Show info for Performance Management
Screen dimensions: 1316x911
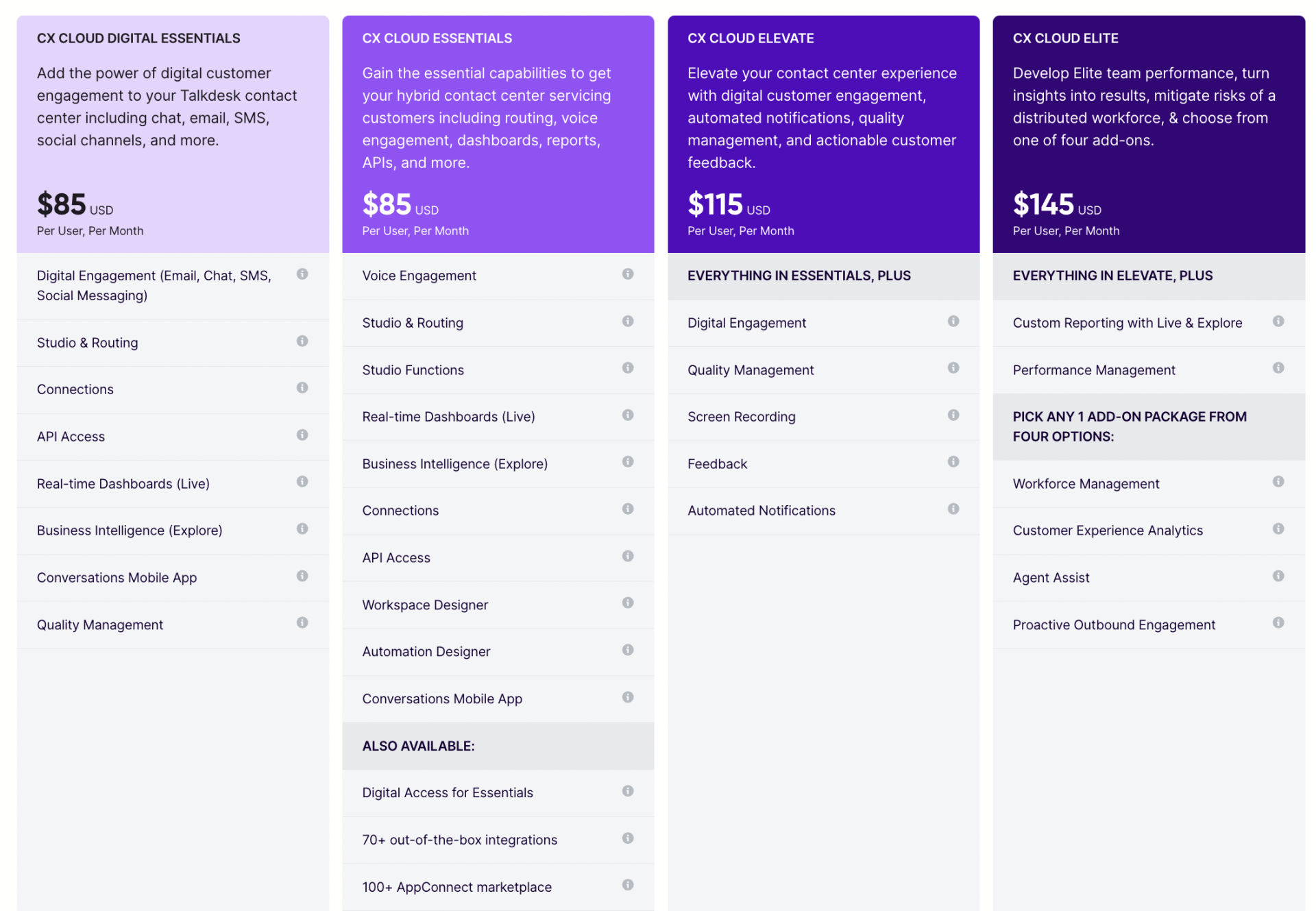pyautogui.click(x=1278, y=368)
